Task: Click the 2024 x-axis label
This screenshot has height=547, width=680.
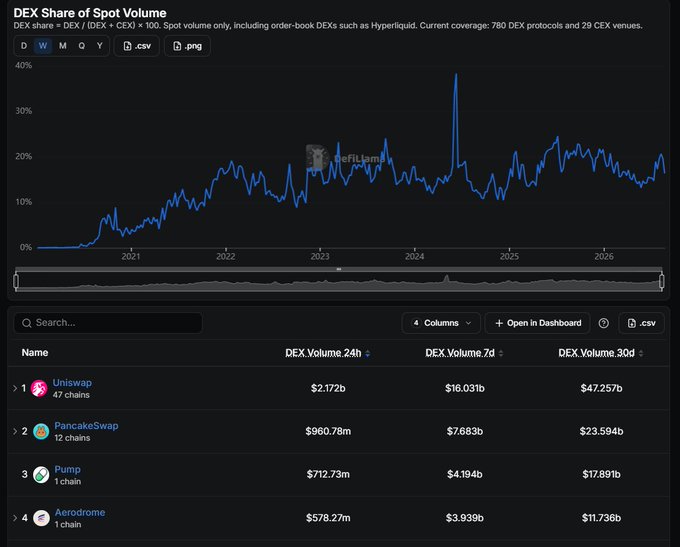Action: 414,256
